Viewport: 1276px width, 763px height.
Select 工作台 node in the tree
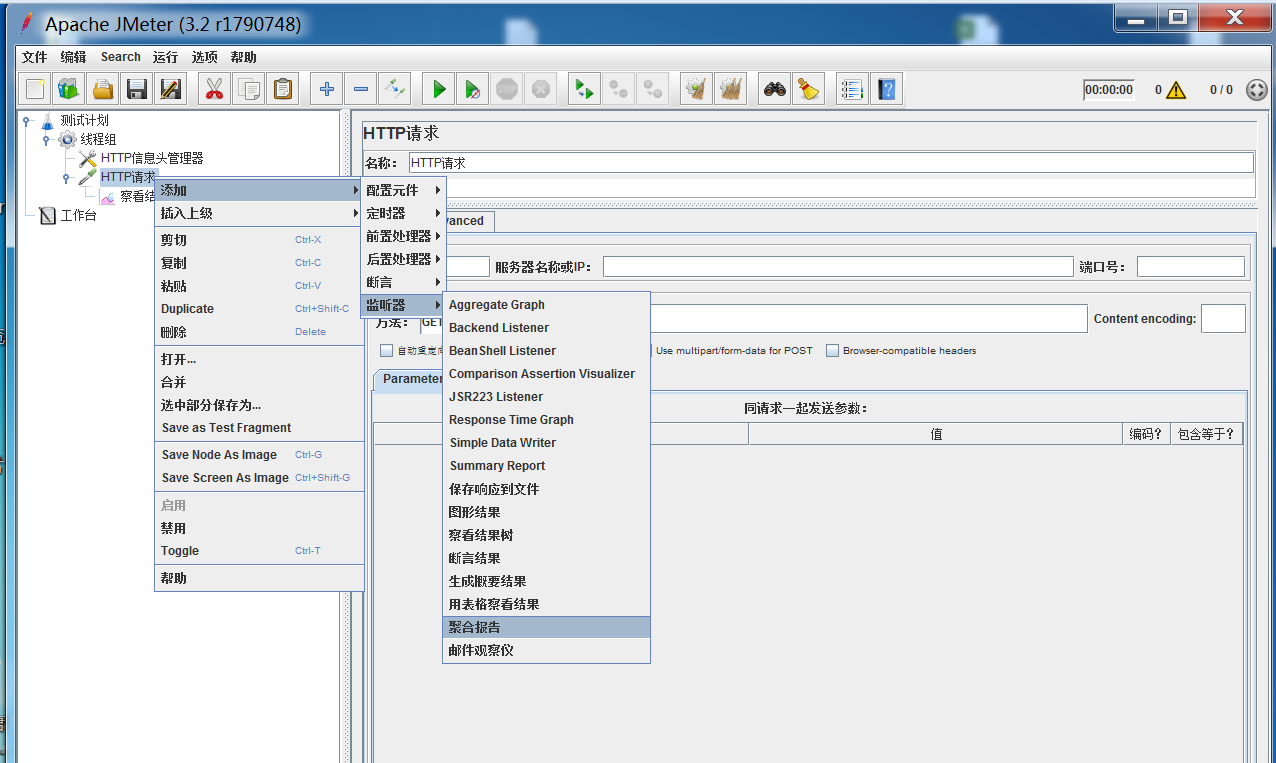78,215
